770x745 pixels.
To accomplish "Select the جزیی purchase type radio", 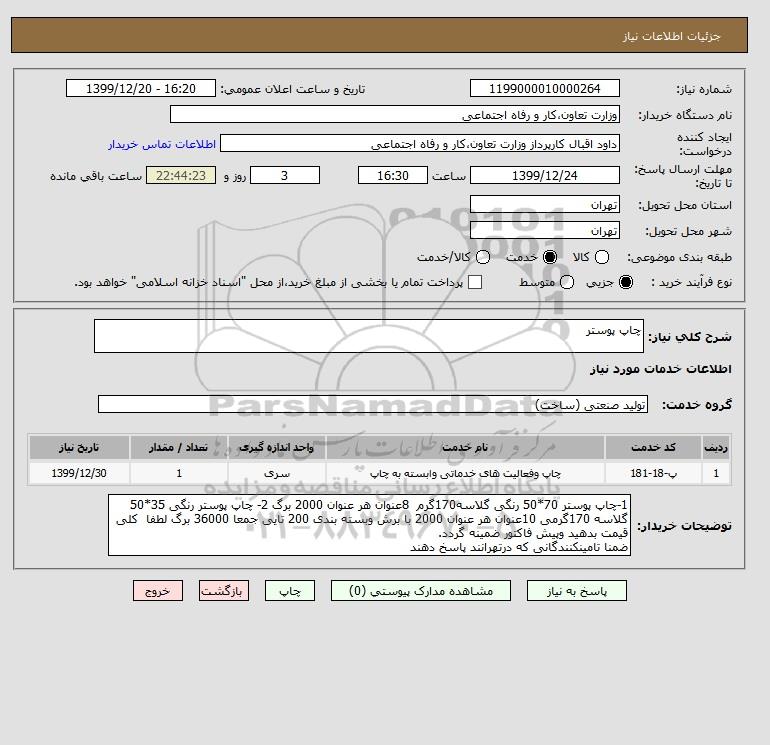I will [626, 282].
